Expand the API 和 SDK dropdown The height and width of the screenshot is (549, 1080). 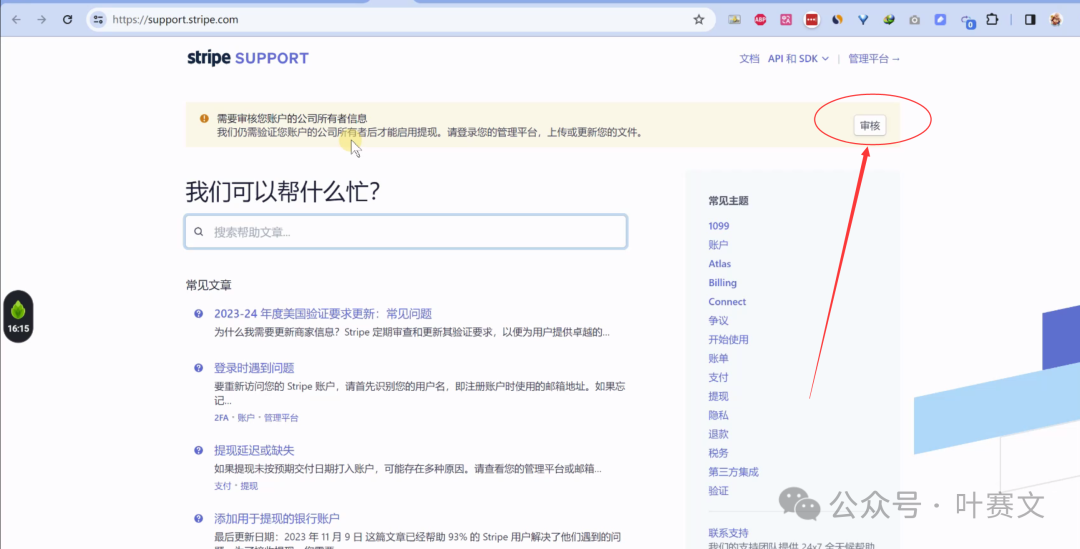(x=798, y=59)
